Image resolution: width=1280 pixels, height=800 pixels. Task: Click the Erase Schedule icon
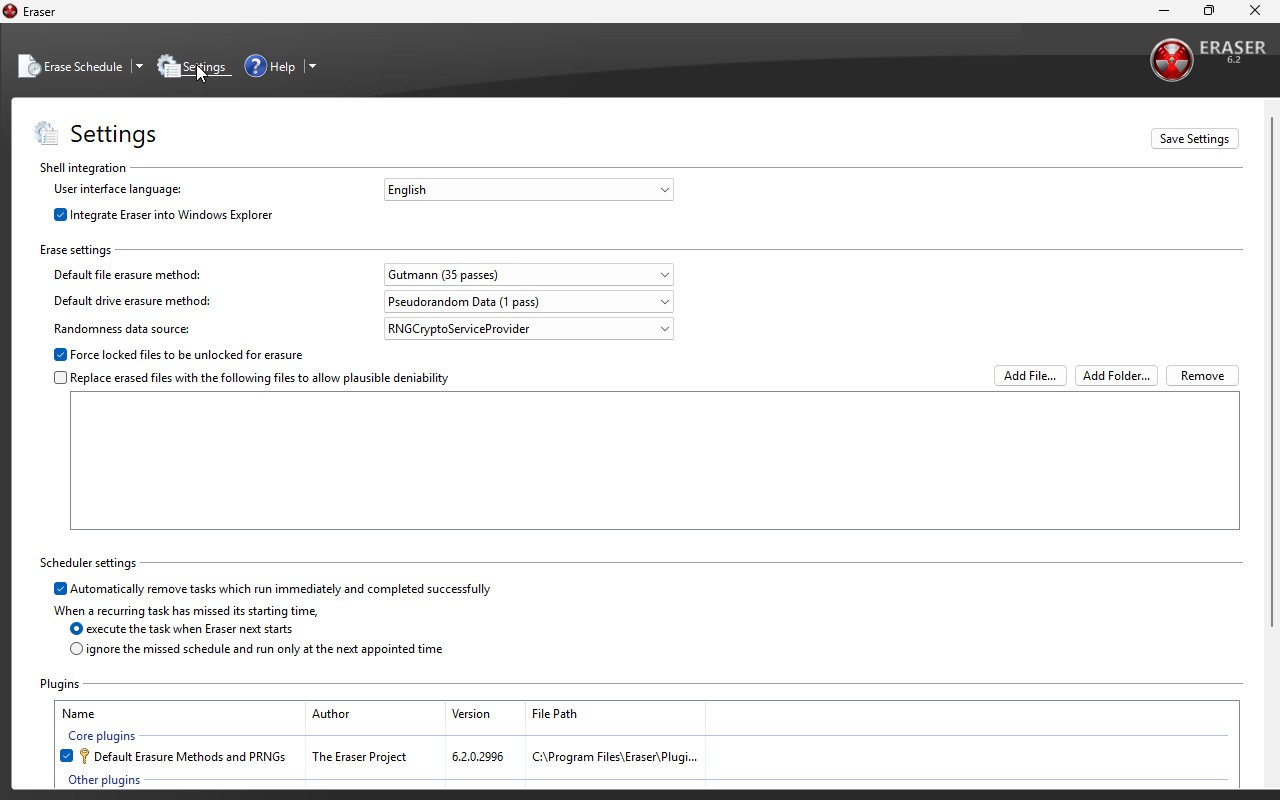29,67
